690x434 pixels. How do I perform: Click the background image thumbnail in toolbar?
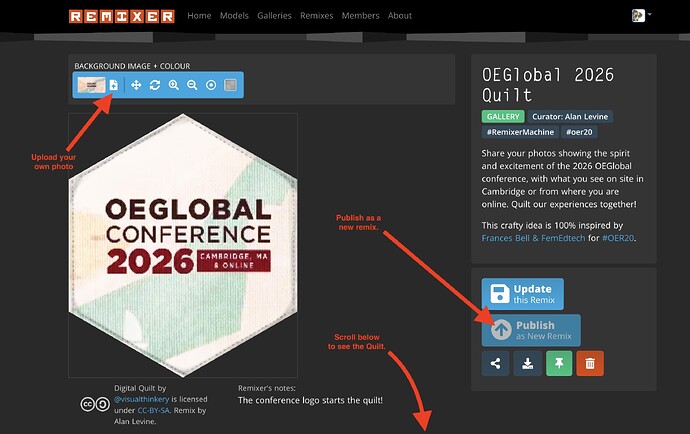point(91,85)
